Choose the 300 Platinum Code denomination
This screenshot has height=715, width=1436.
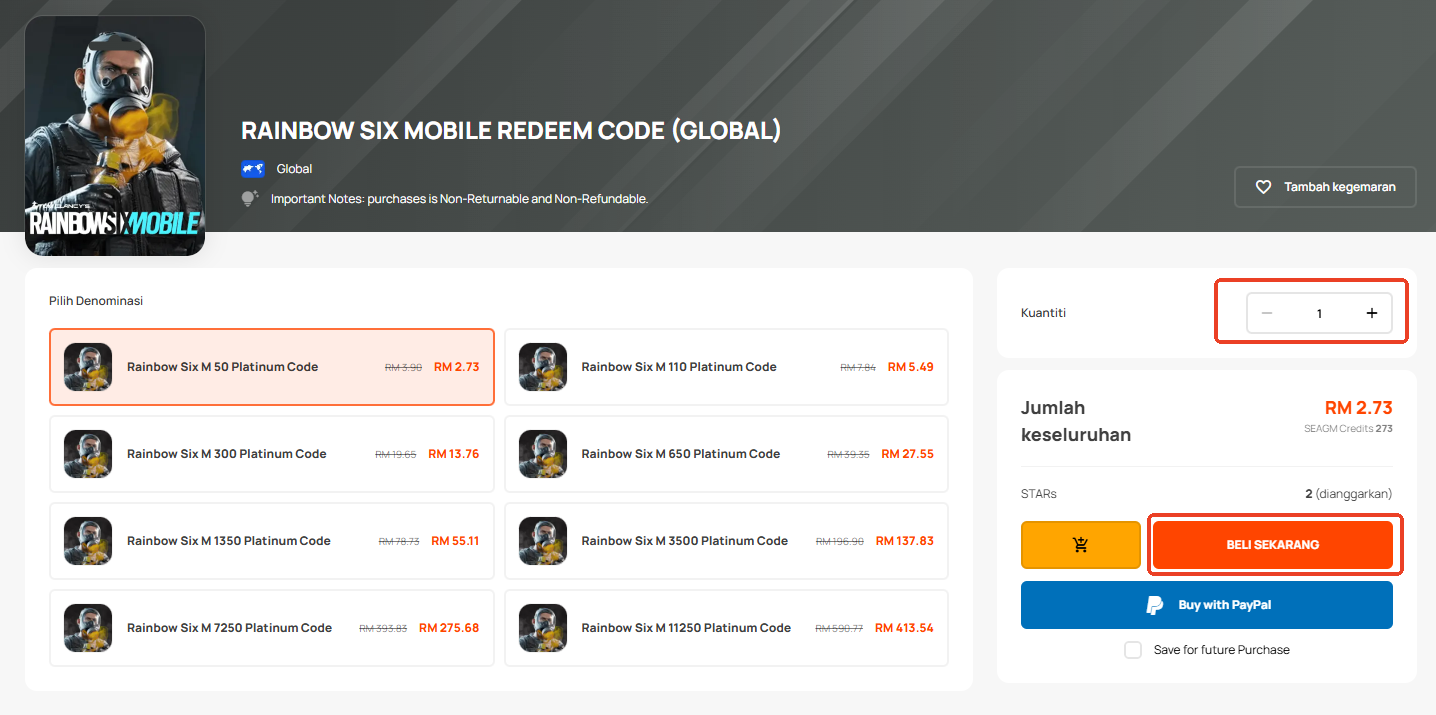[x=271, y=454]
